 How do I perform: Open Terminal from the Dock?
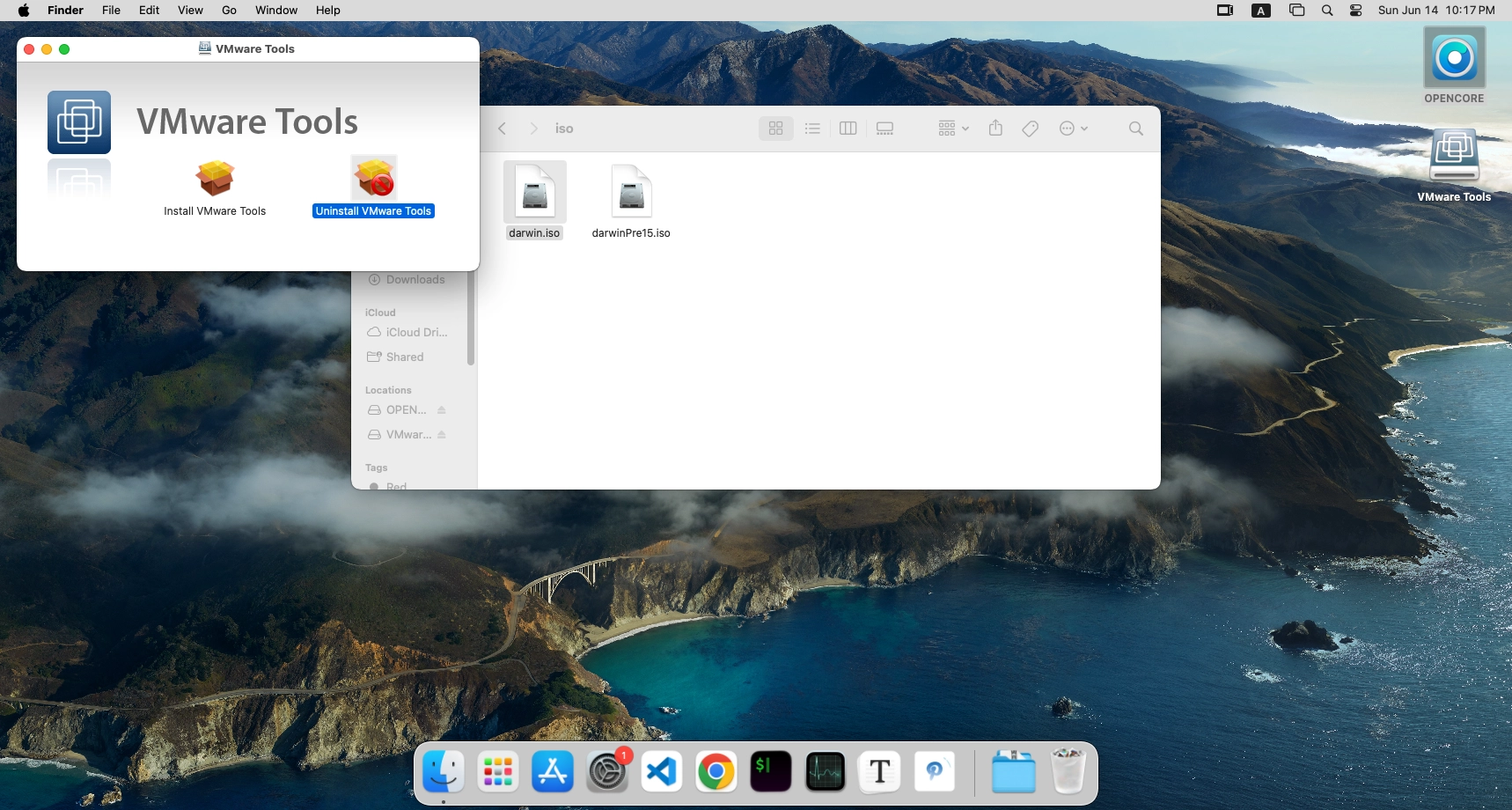(771, 772)
